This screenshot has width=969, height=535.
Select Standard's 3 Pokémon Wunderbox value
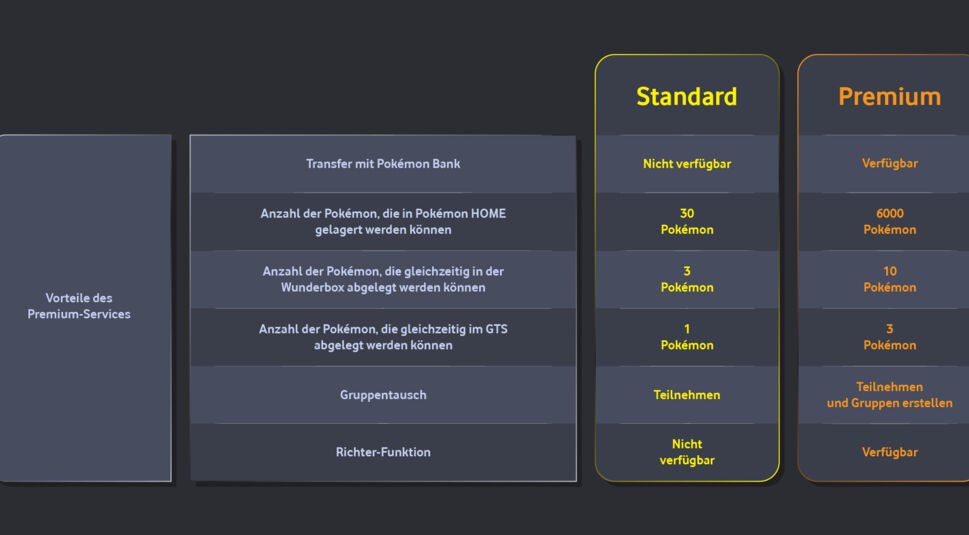point(686,279)
